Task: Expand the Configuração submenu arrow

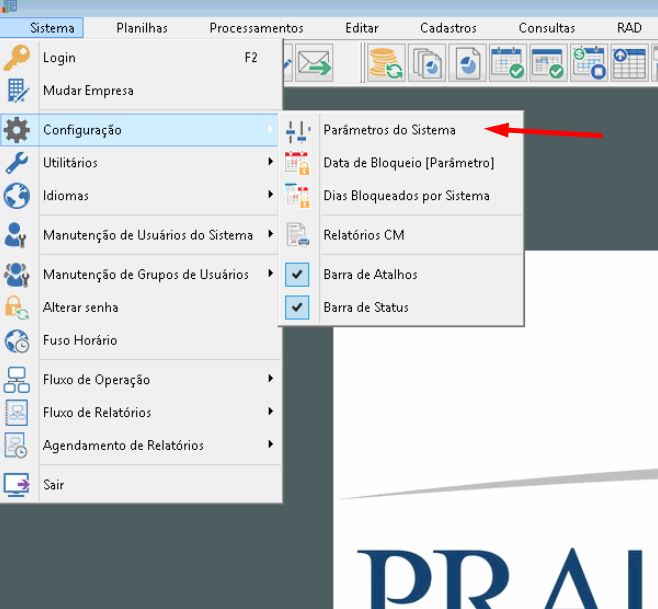Action: 271,128
